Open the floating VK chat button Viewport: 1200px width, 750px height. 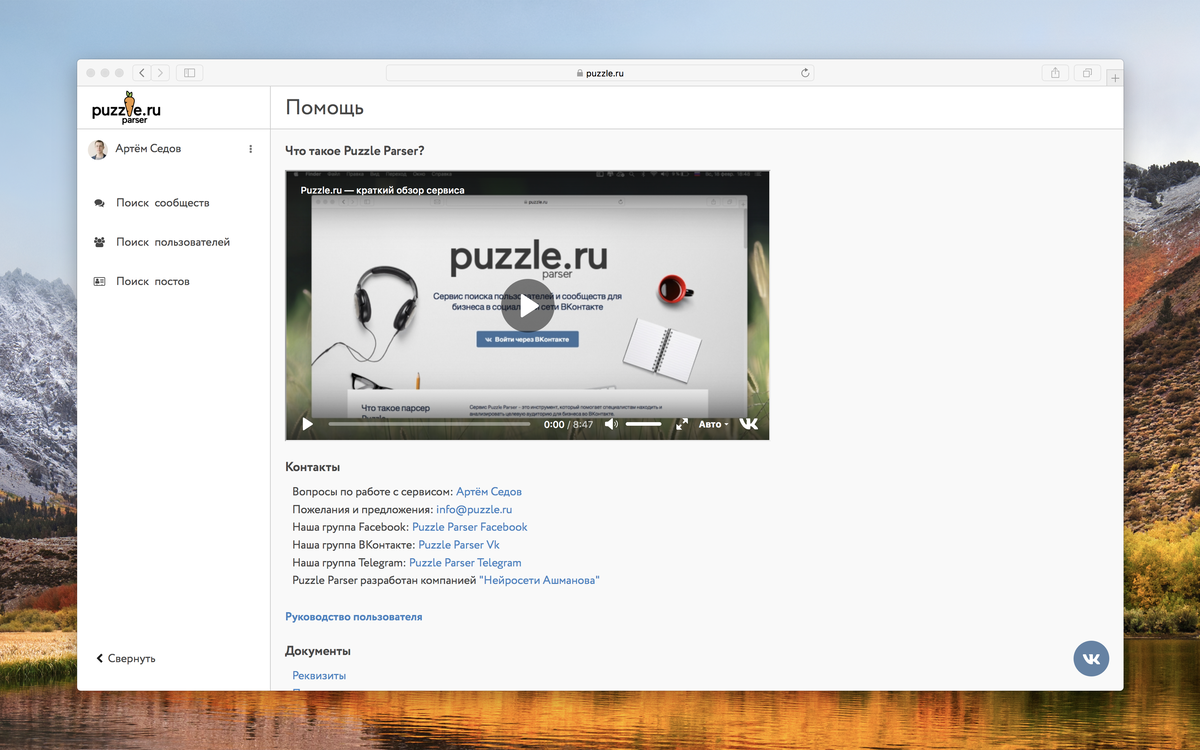tap(1091, 658)
